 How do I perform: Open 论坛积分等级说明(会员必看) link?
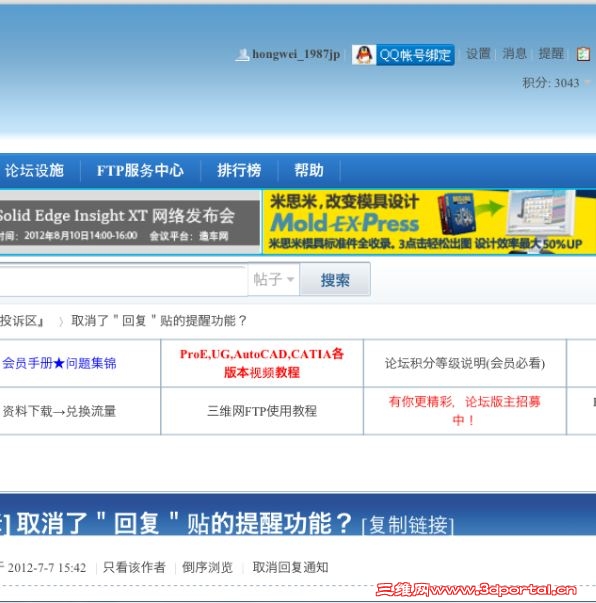pyautogui.click(x=464, y=363)
